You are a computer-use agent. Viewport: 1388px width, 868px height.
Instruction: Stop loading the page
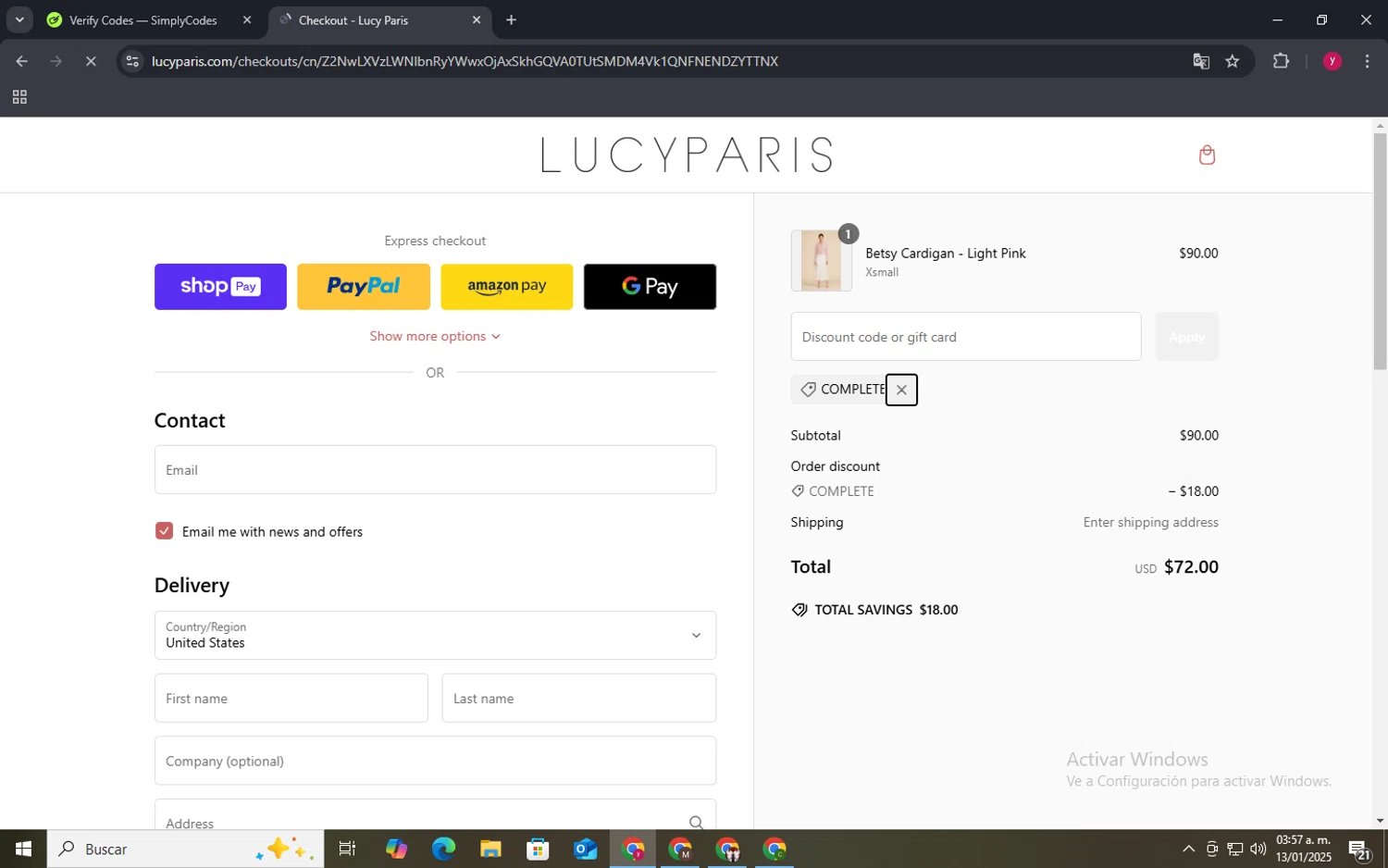91,61
